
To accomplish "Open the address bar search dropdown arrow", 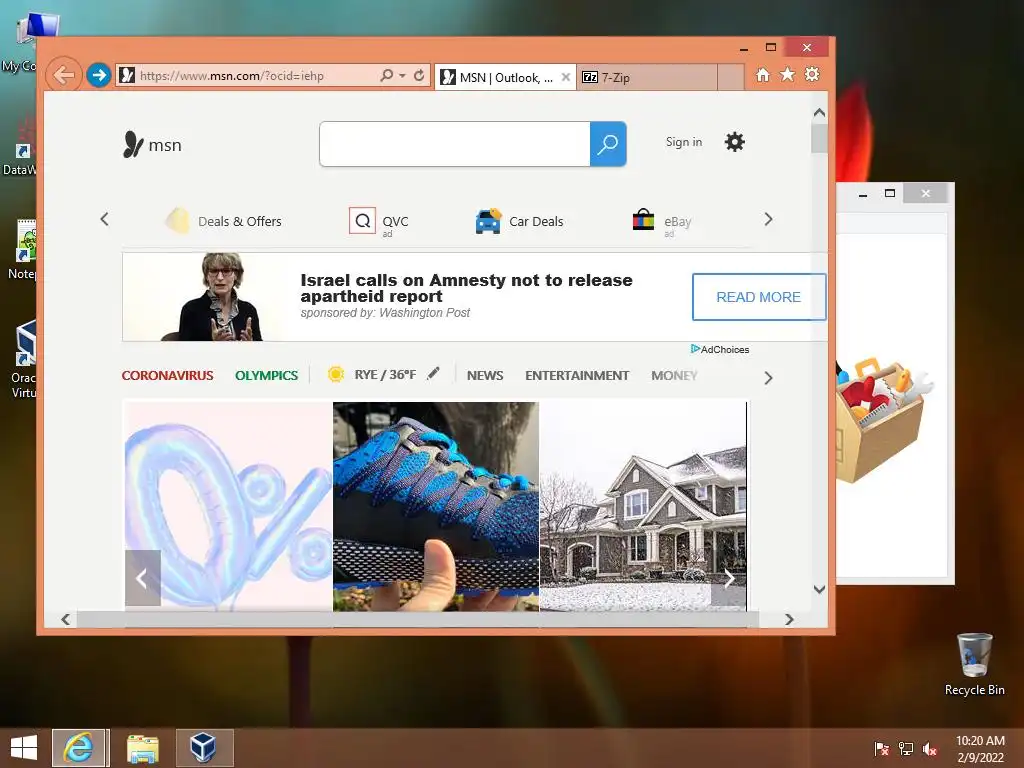I will pos(402,76).
